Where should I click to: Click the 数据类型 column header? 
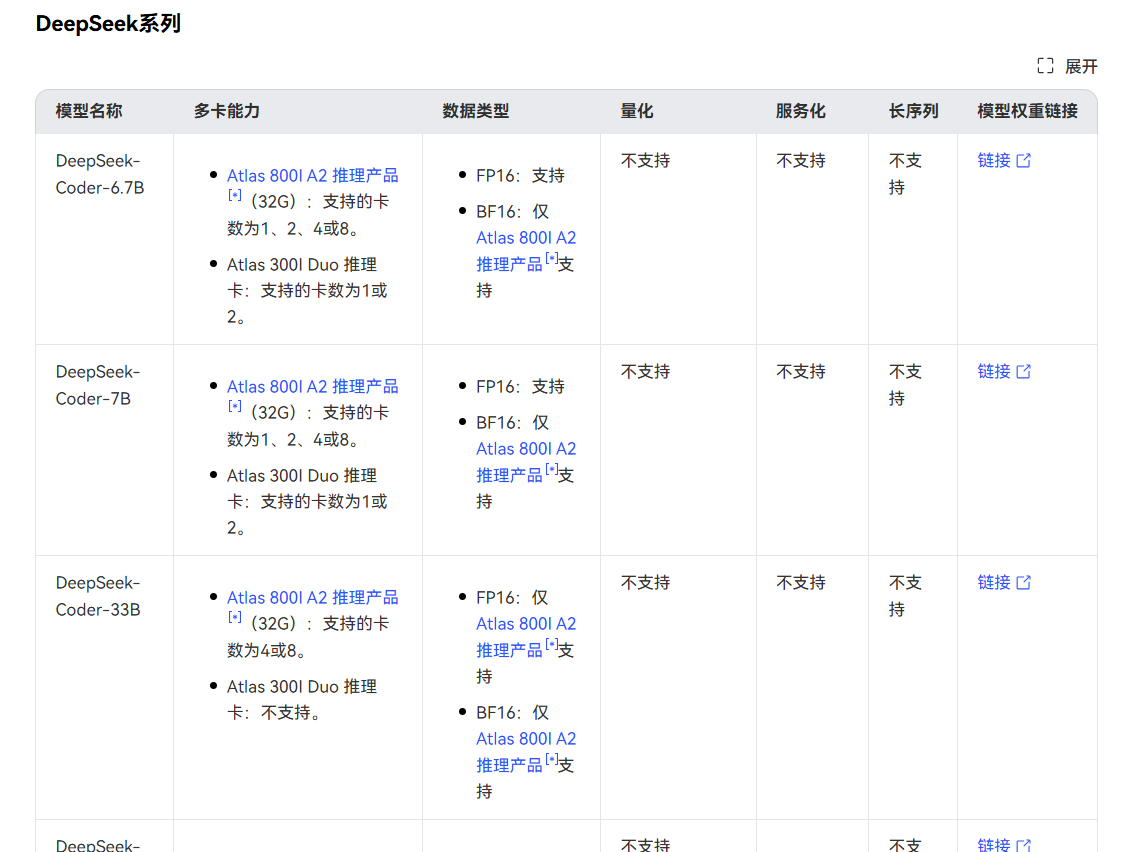(476, 111)
